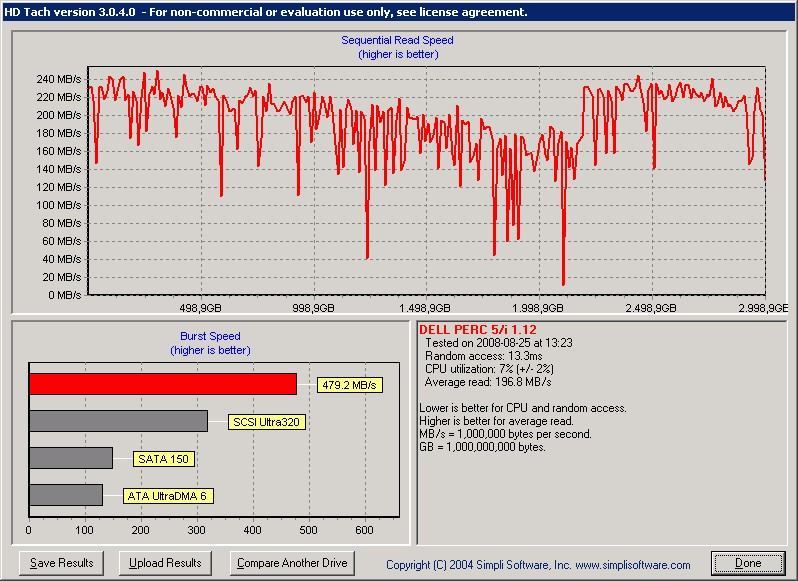The image size is (798, 581).
Task: Click the Sequential Read Speed title
Action: [397, 40]
